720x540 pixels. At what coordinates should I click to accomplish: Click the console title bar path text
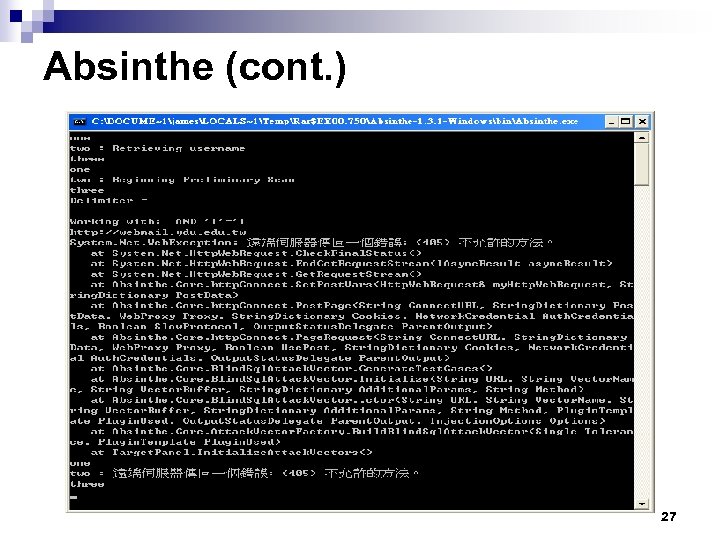tap(334, 121)
